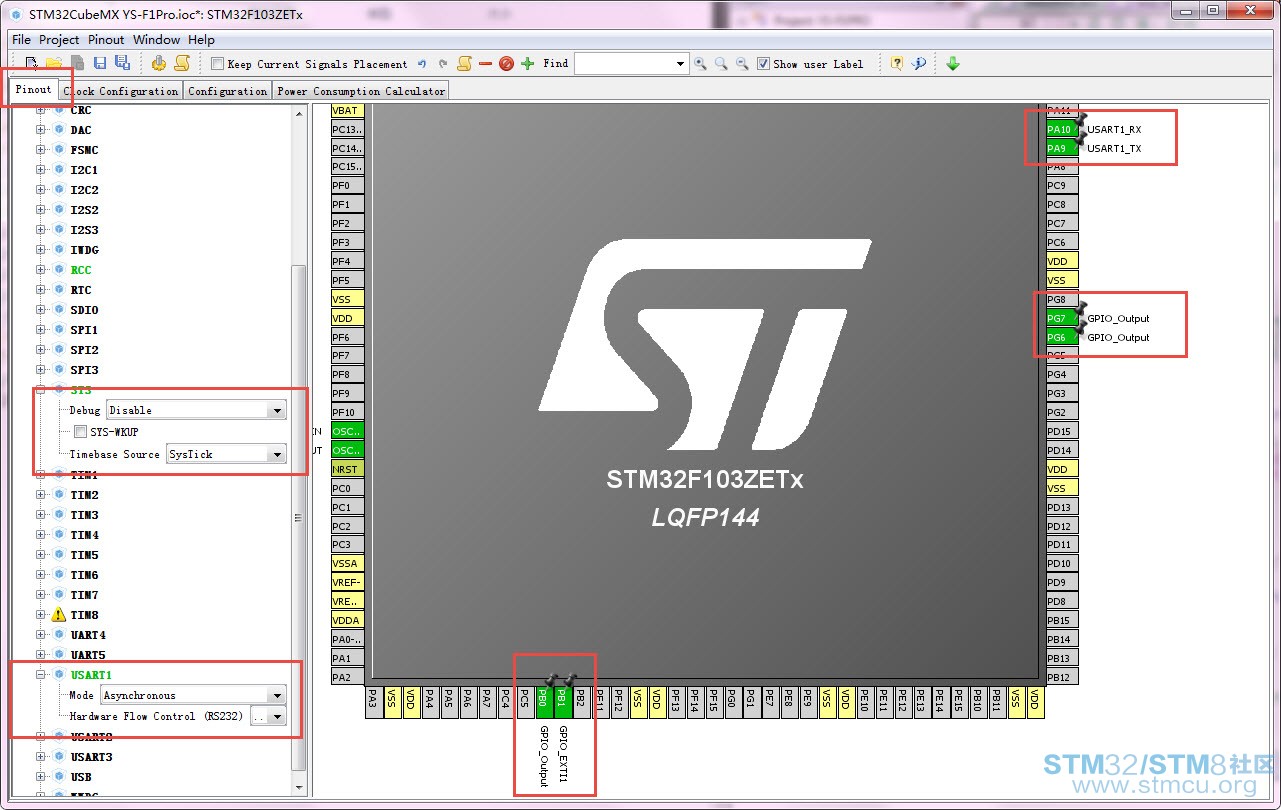Open the Pinout menu
The image size is (1281, 810).
(x=106, y=40)
